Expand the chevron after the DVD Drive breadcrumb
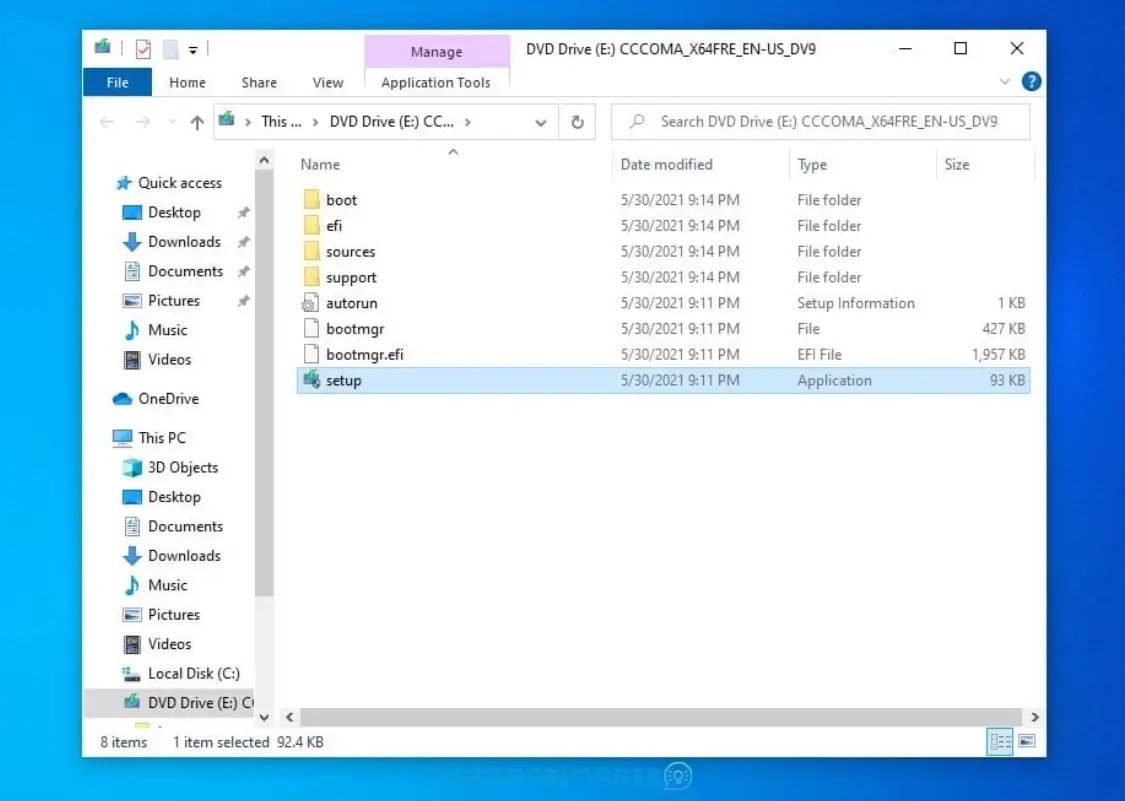Screen dimensions: 1125x801 pos(468,122)
